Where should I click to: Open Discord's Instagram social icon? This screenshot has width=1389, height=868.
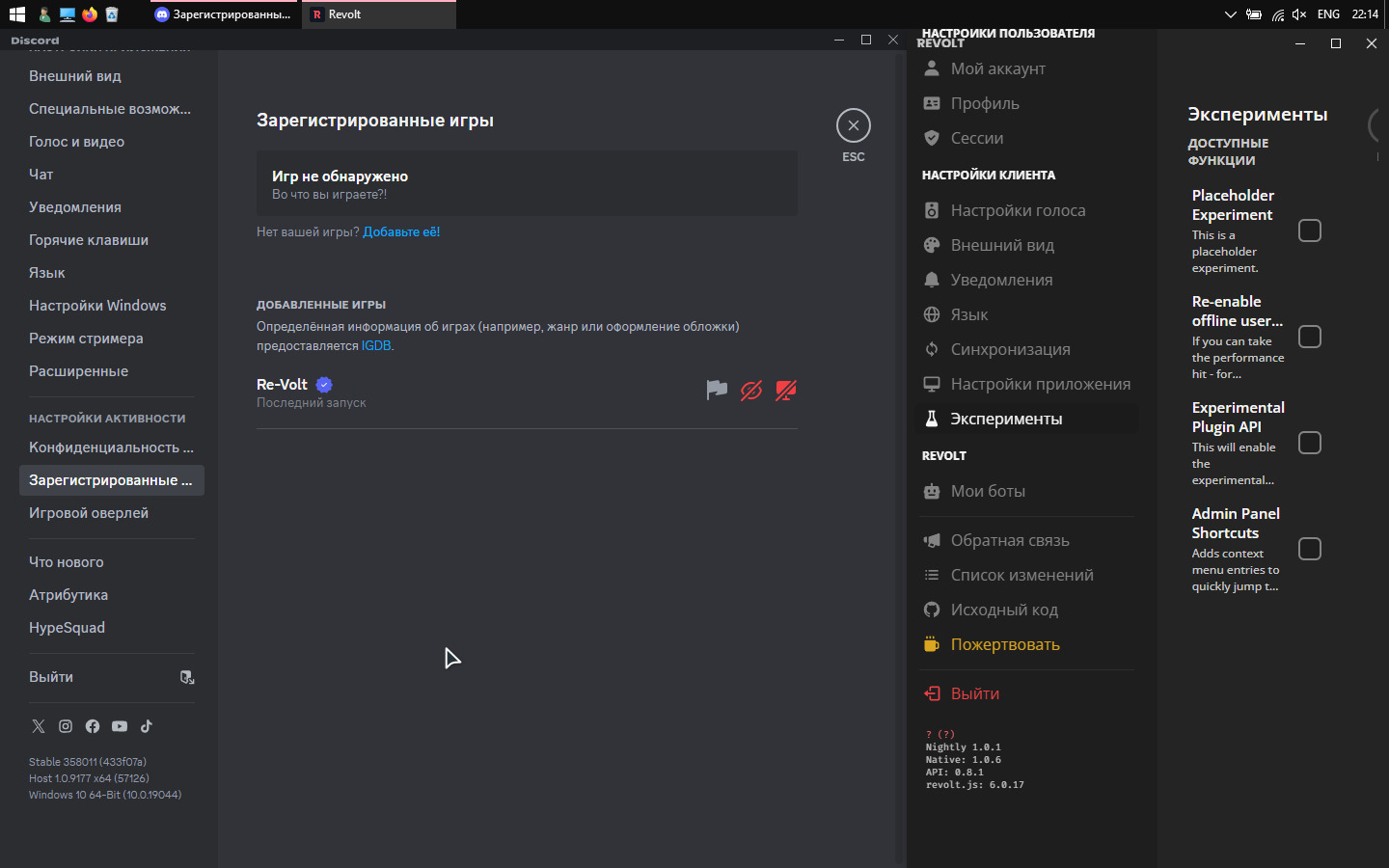pyautogui.click(x=66, y=726)
